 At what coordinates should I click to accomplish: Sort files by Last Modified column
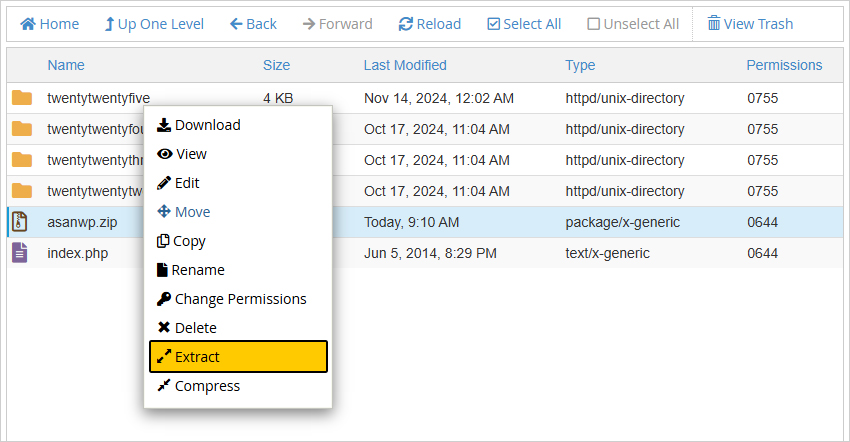tap(405, 65)
